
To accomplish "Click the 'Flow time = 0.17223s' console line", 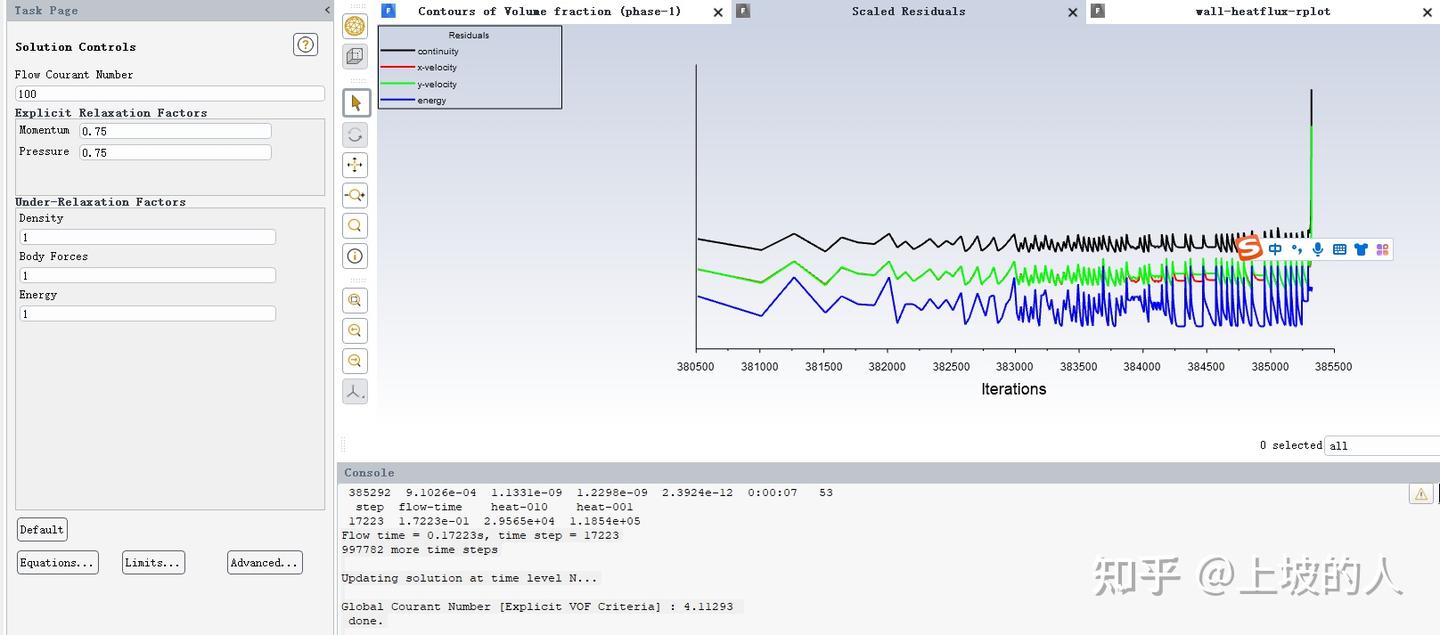I will pos(480,535).
